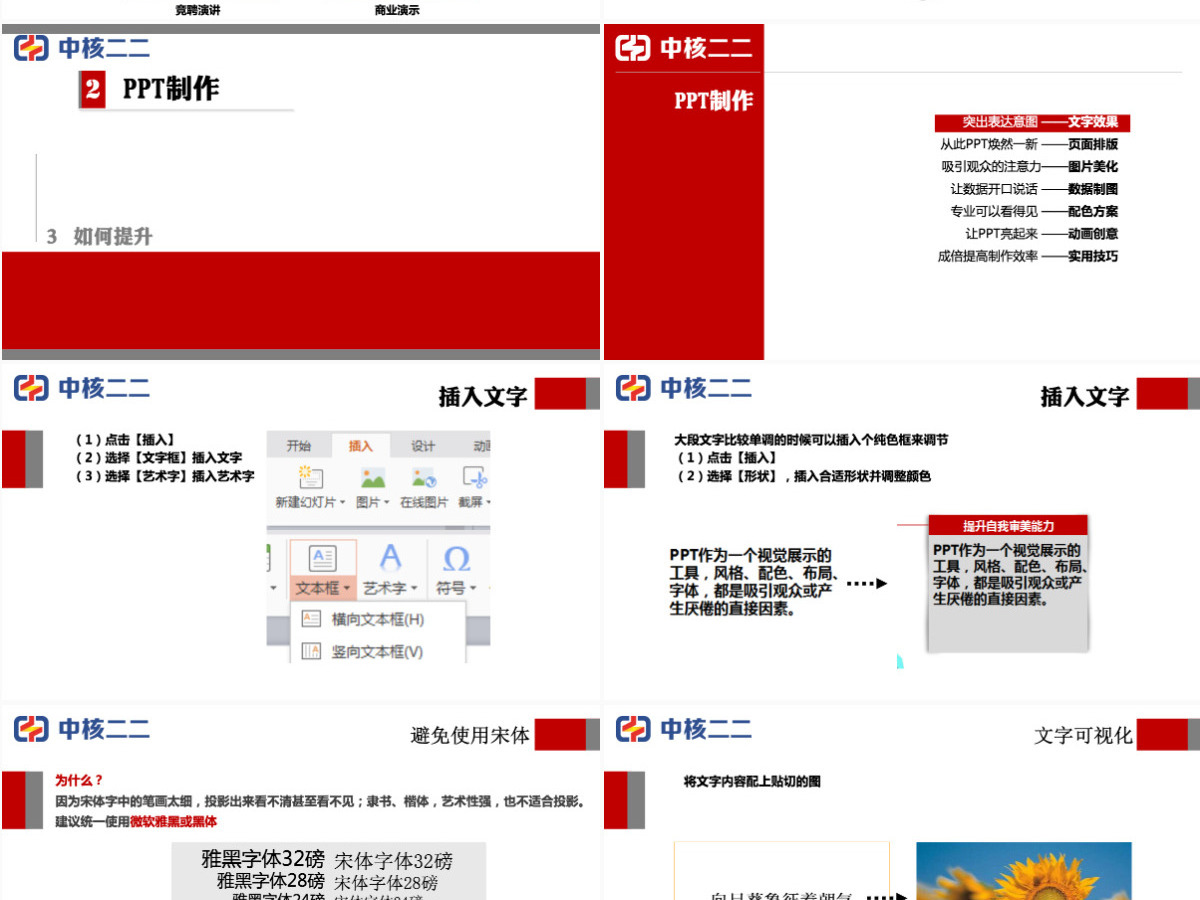Click the 艺术字 WordArt letter A icon

(x=391, y=558)
